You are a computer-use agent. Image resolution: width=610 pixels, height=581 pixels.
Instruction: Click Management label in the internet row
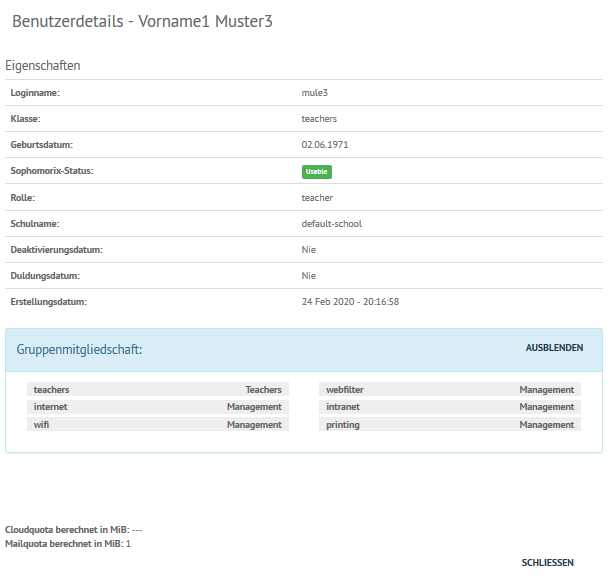pyautogui.click(x=254, y=407)
